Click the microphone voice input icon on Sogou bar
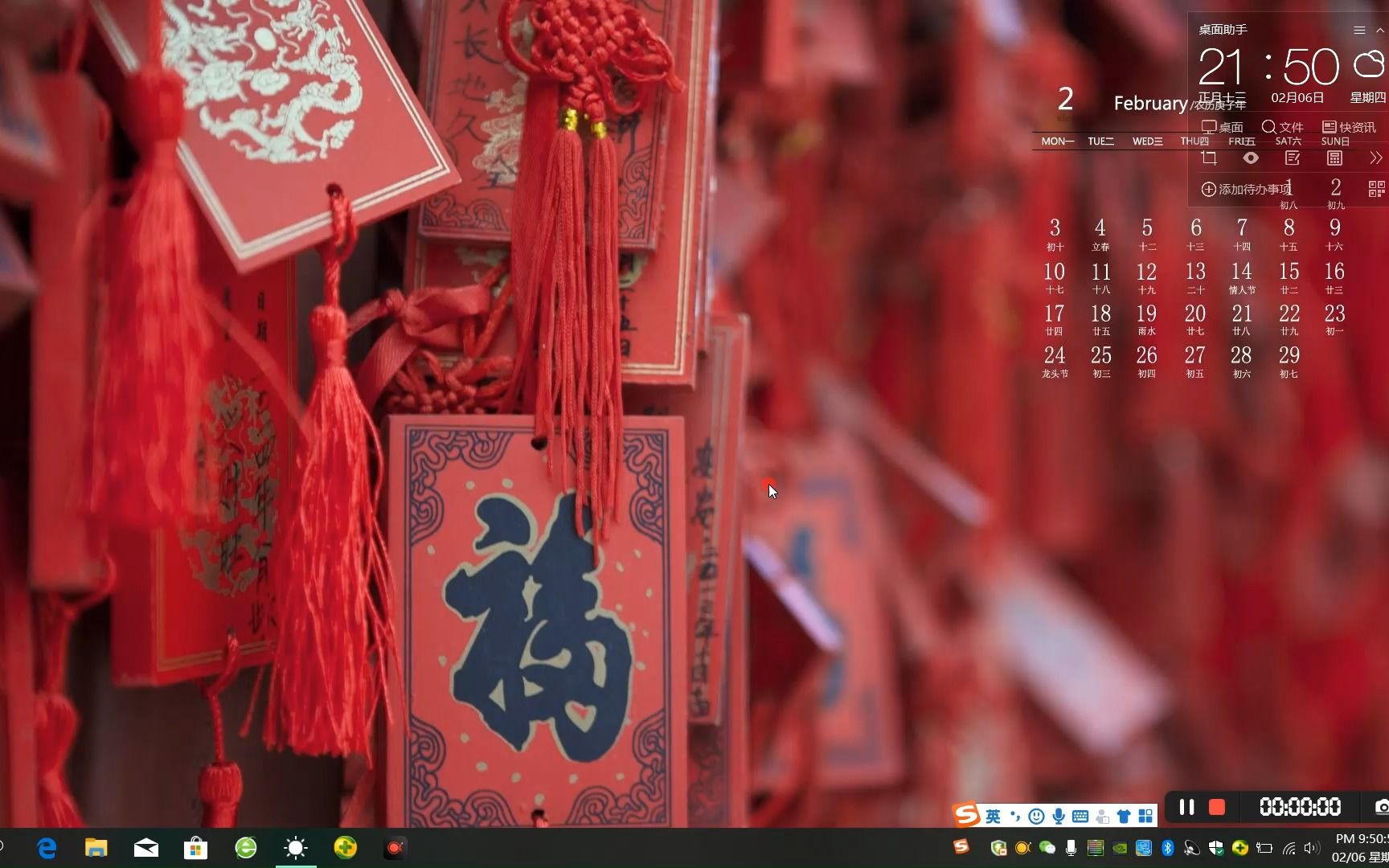 (x=1059, y=815)
